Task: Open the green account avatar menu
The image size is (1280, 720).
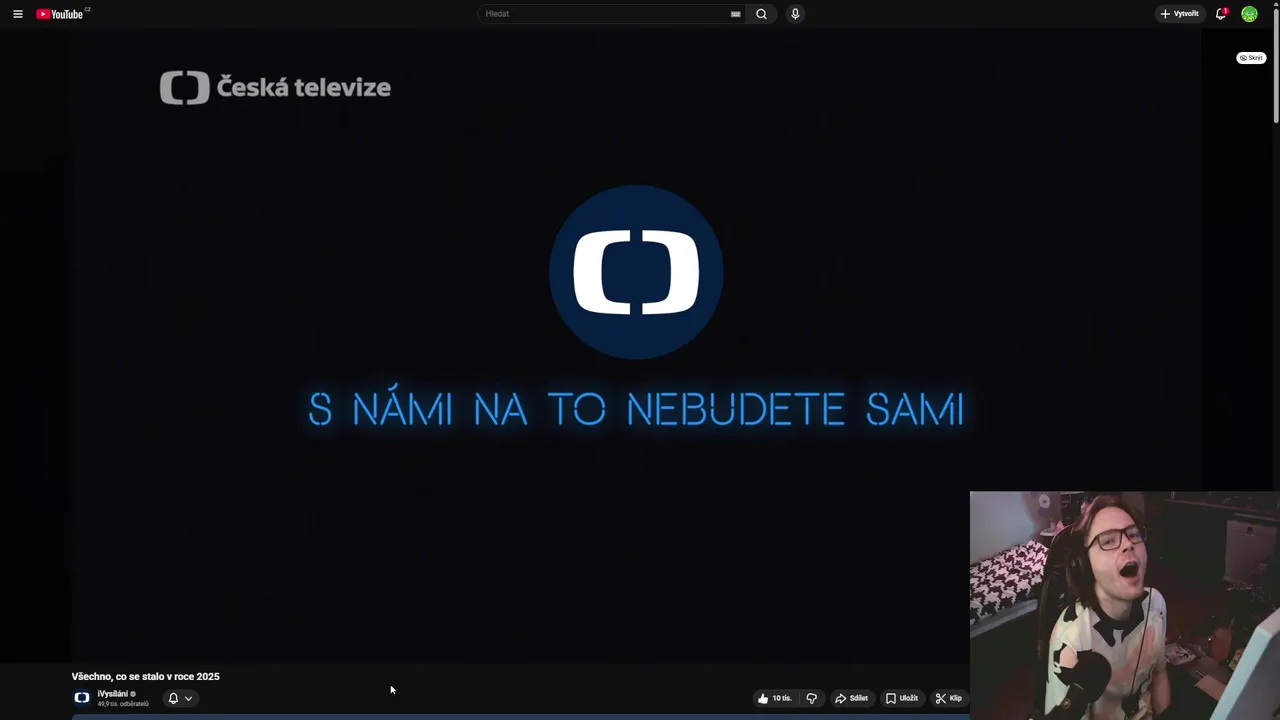Action: pyautogui.click(x=1249, y=14)
